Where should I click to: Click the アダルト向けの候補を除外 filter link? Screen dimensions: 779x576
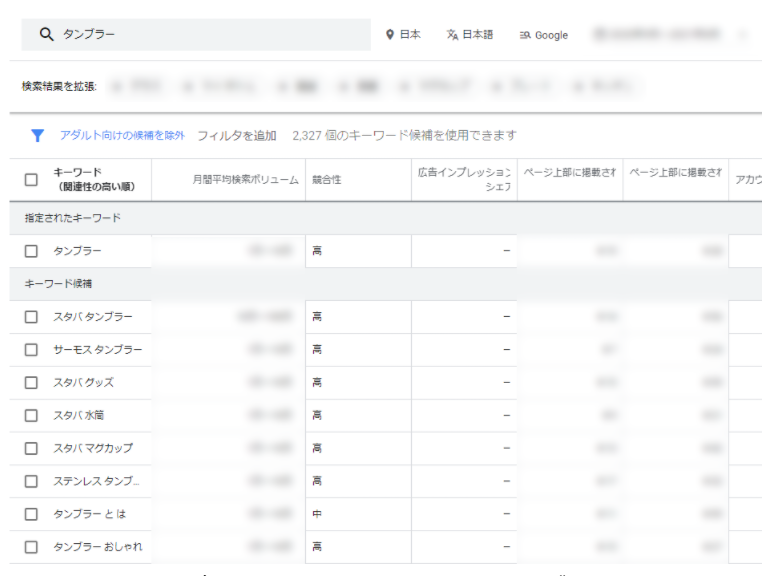(x=122, y=135)
